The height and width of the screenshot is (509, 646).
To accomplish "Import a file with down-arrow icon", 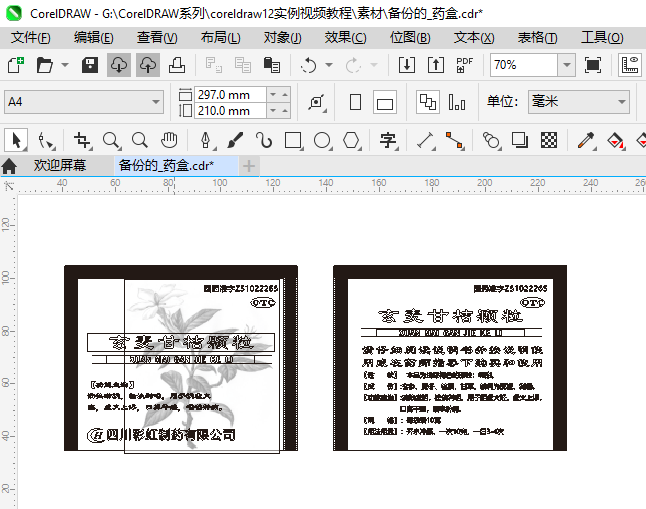I will tap(407, 65).
